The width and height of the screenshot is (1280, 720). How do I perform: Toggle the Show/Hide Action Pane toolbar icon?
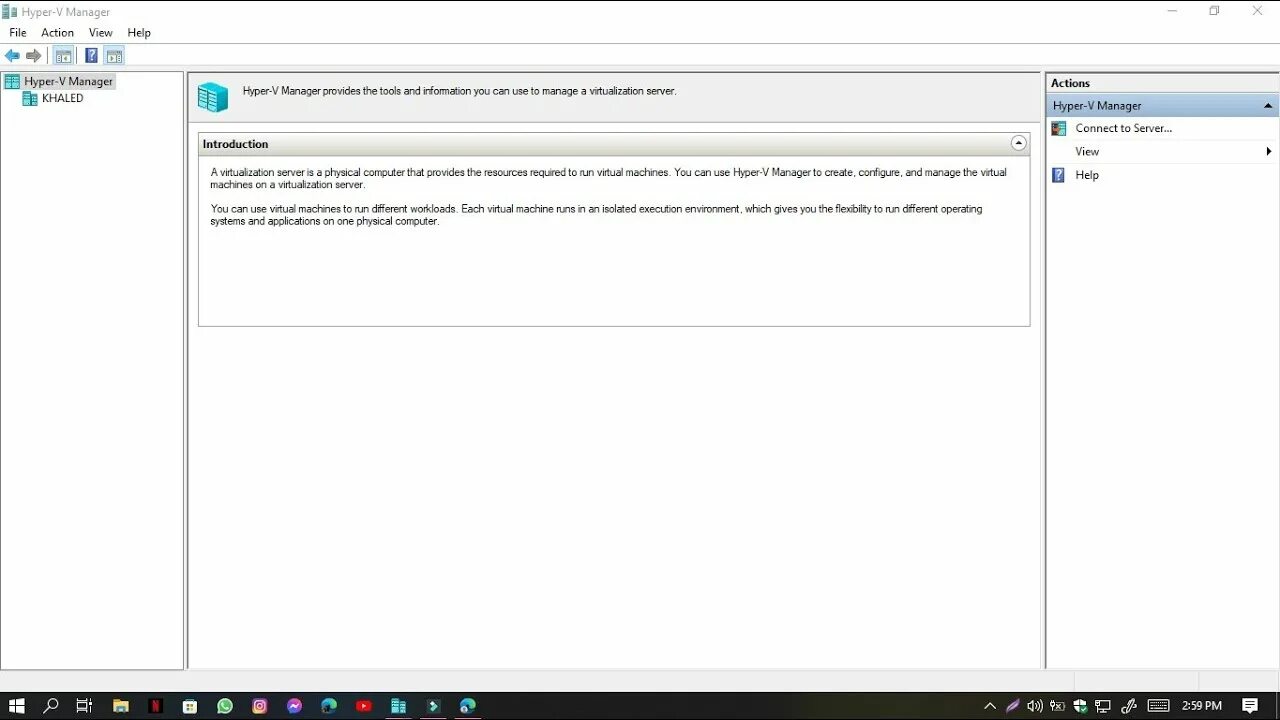[x=114, y=56]
